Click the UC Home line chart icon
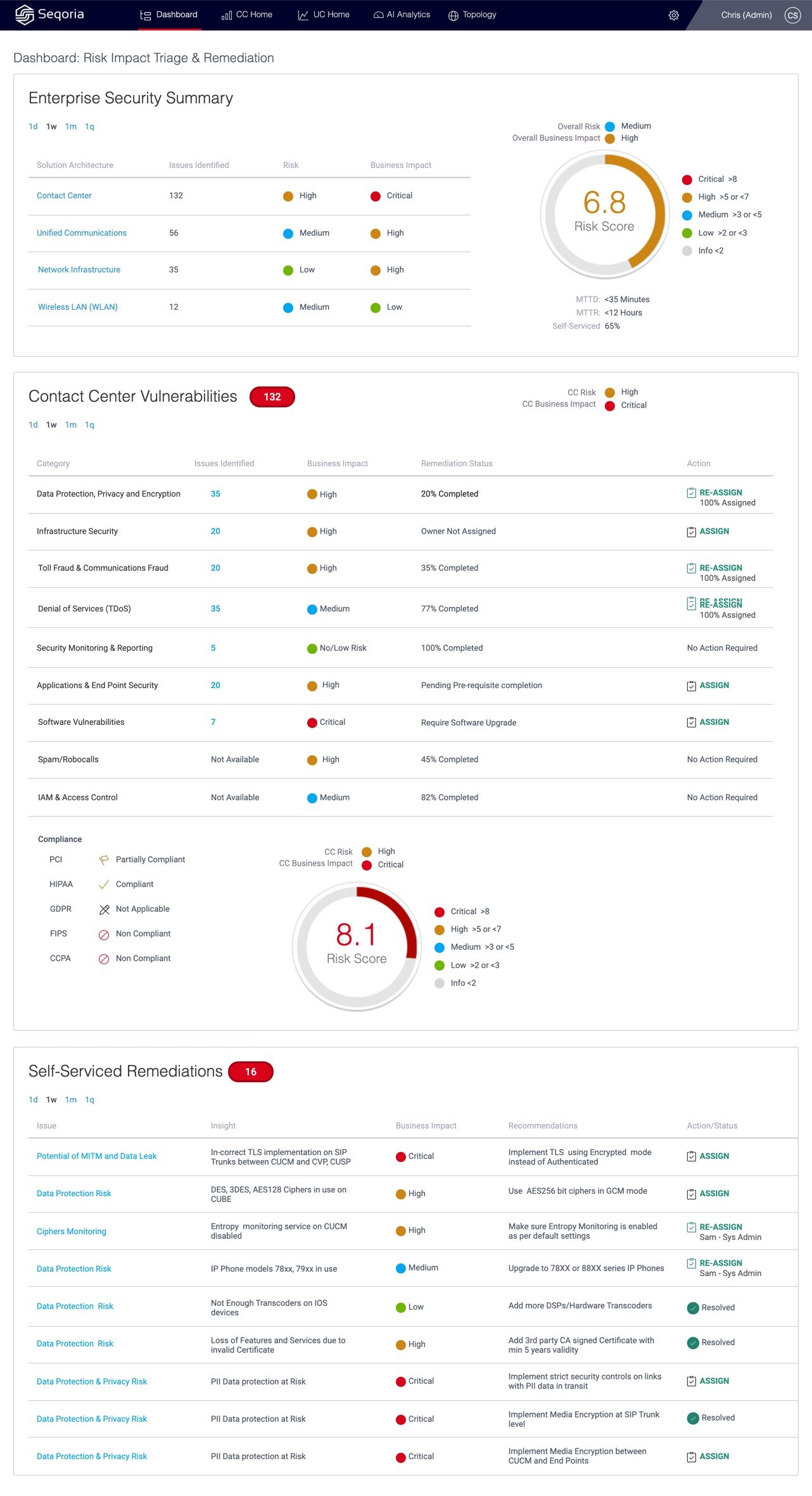 pos(303,15)
